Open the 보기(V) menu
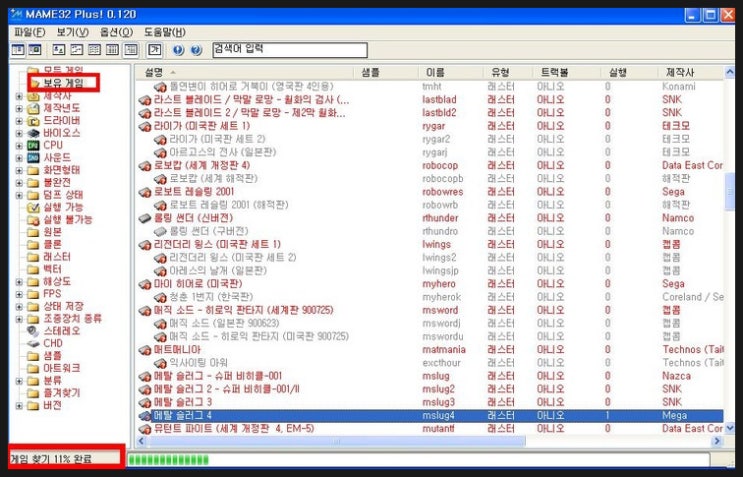The image size is (743, 477). 72,32
